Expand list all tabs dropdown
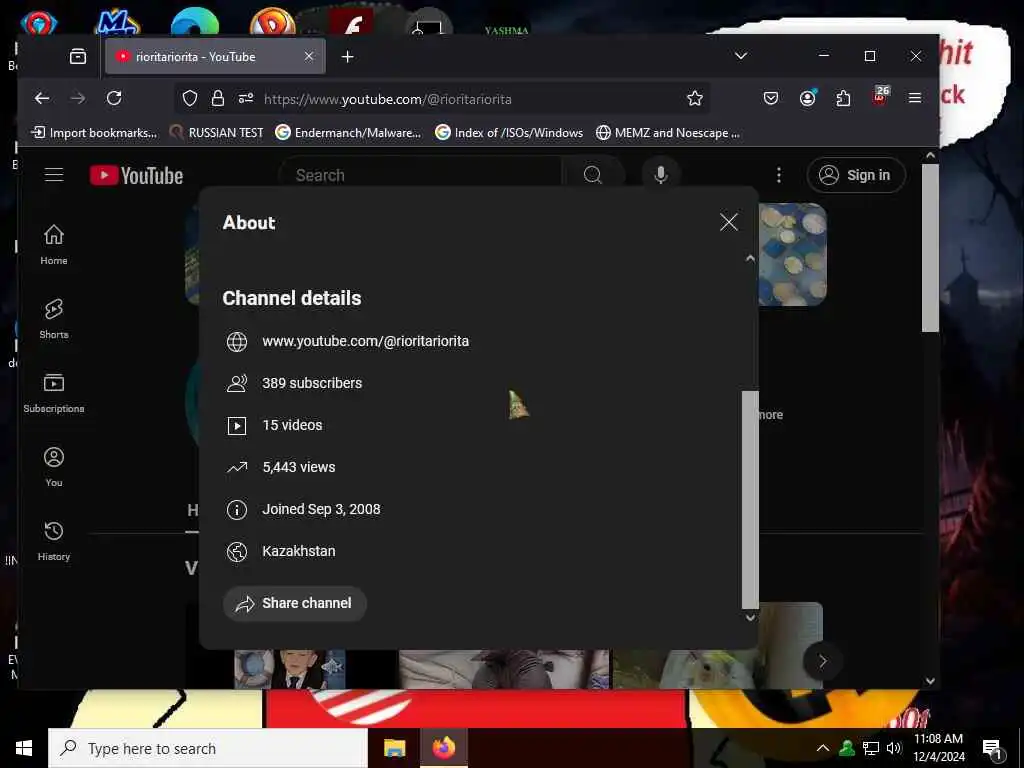Viewport: 1024px width, 768px height. [x=741, y=56]
